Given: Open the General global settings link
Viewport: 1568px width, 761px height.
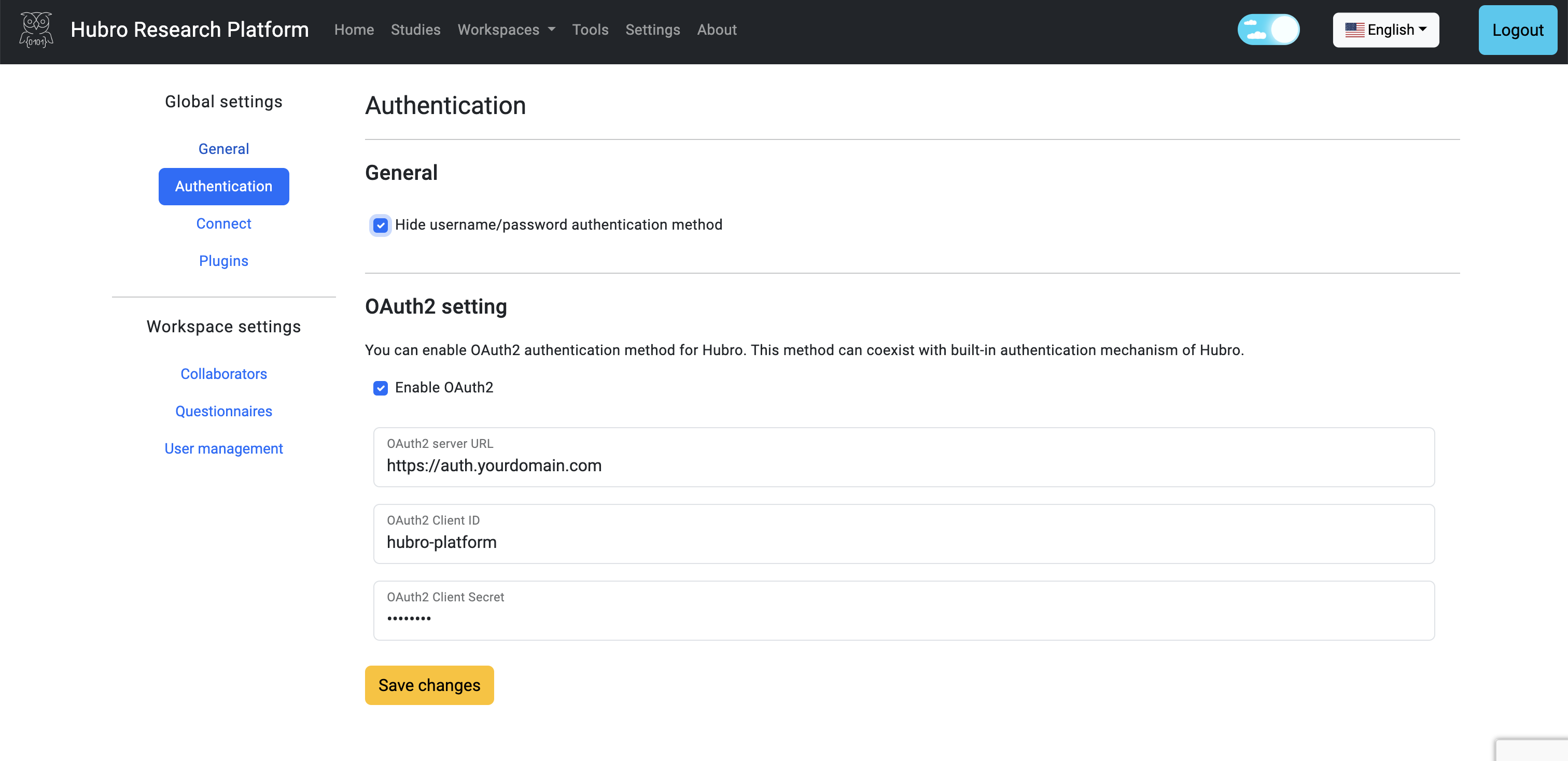Looking at the screenshot, I should [223, 149].
